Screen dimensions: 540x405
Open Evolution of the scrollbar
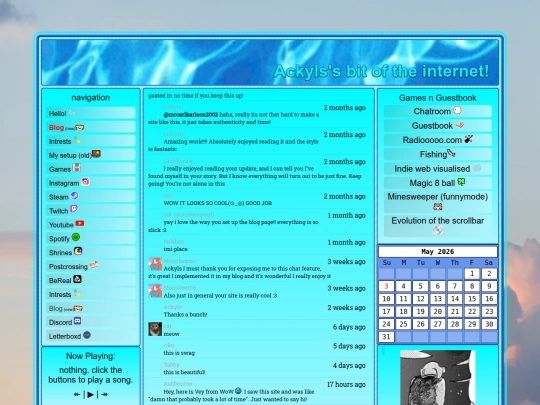click(x=438, y=226)
